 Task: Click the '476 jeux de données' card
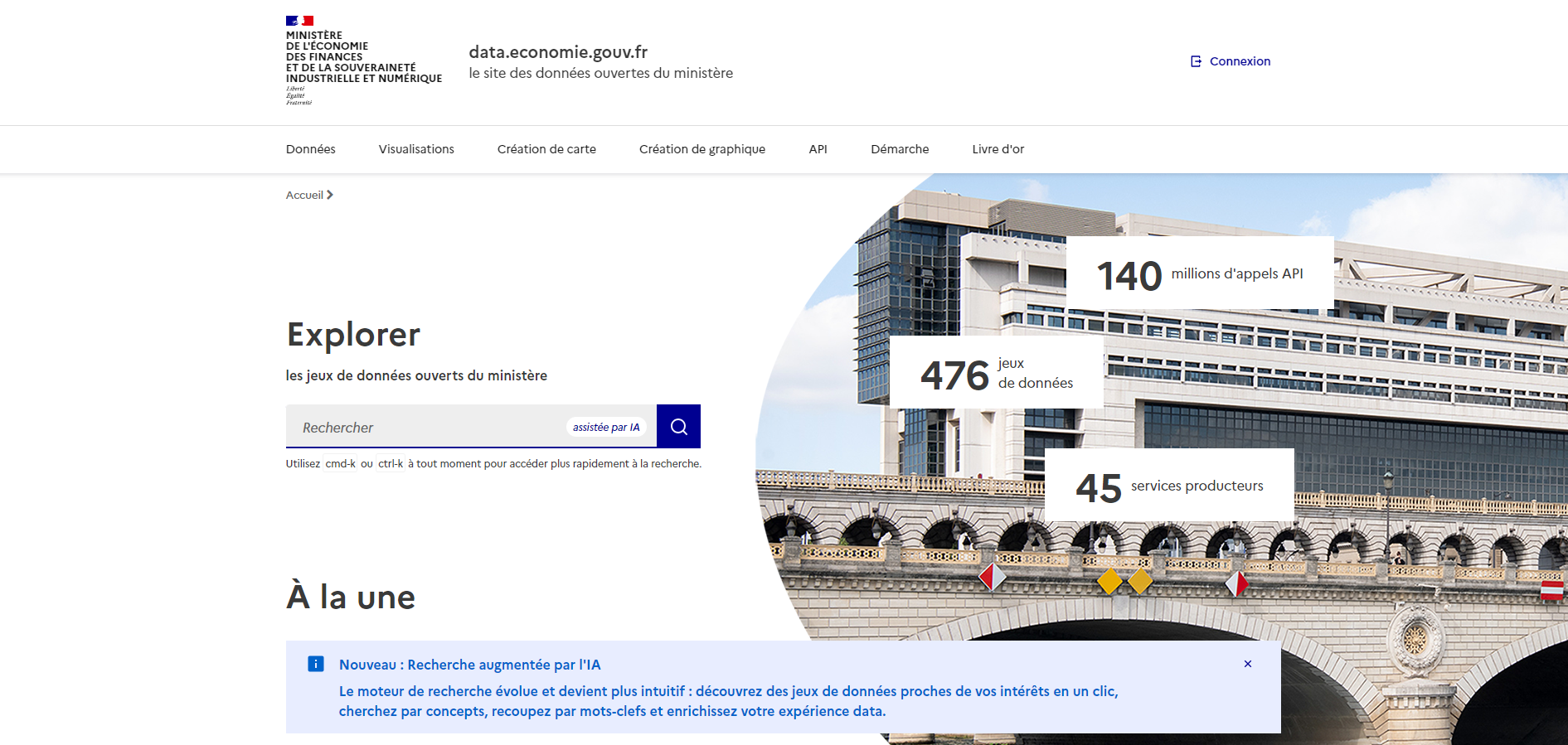[x=997, y=372]
